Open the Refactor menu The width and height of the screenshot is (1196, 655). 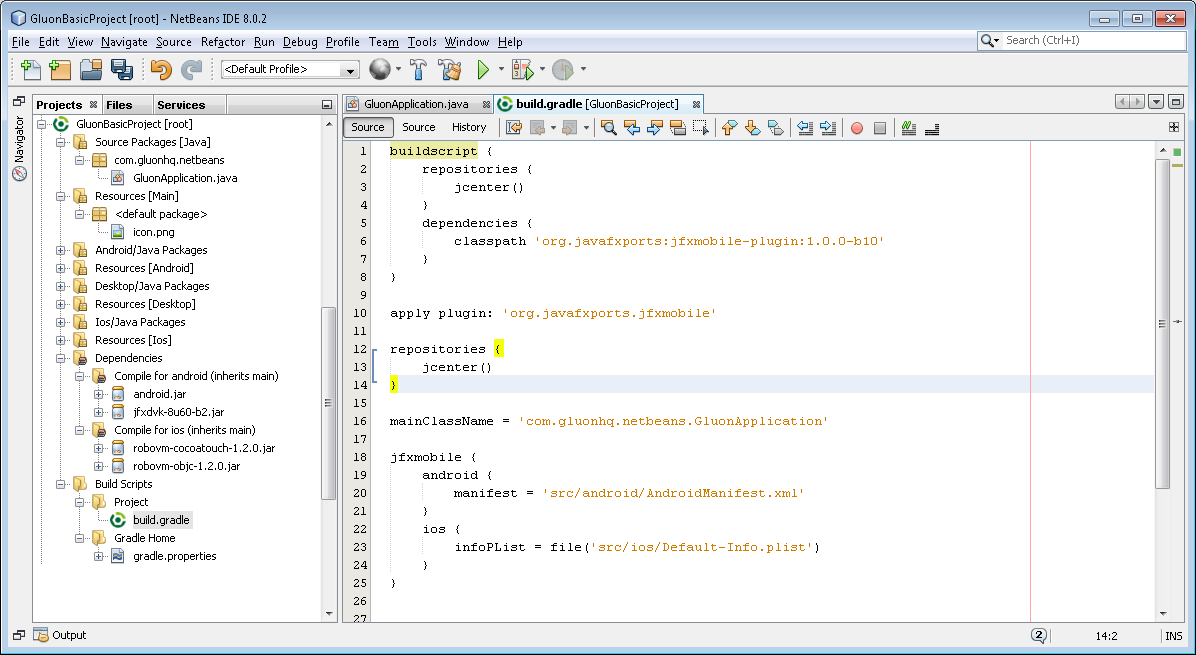coord(223,42)
